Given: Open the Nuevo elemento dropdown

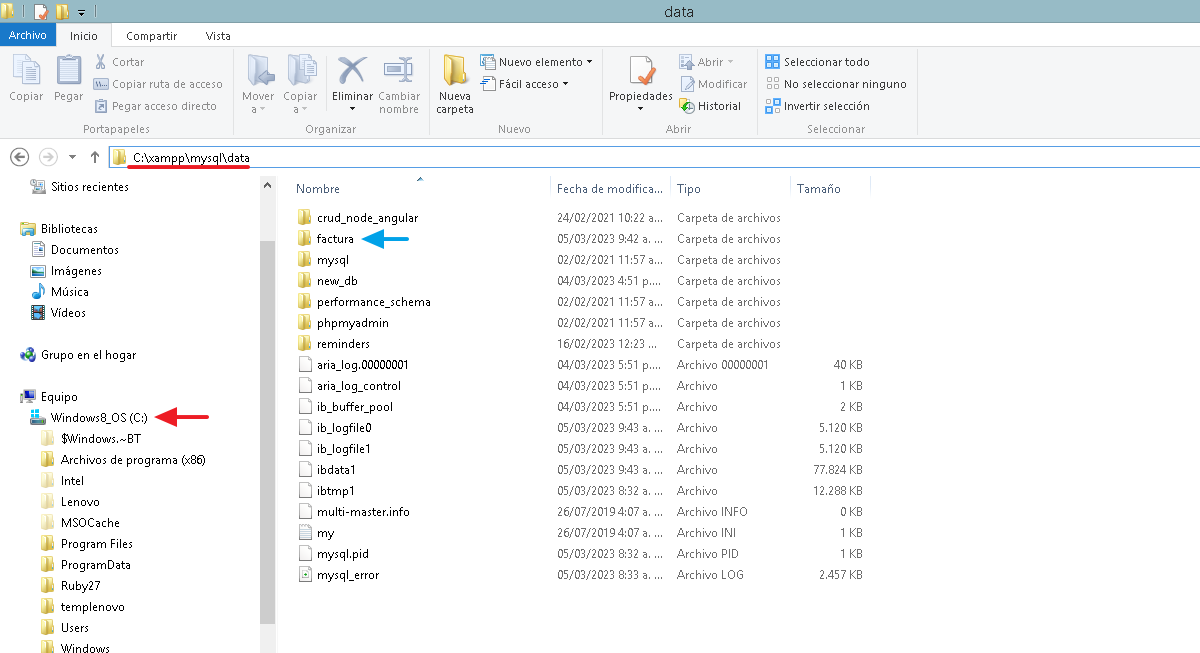Looking at the screenshot, I should (x=538, y=61).
